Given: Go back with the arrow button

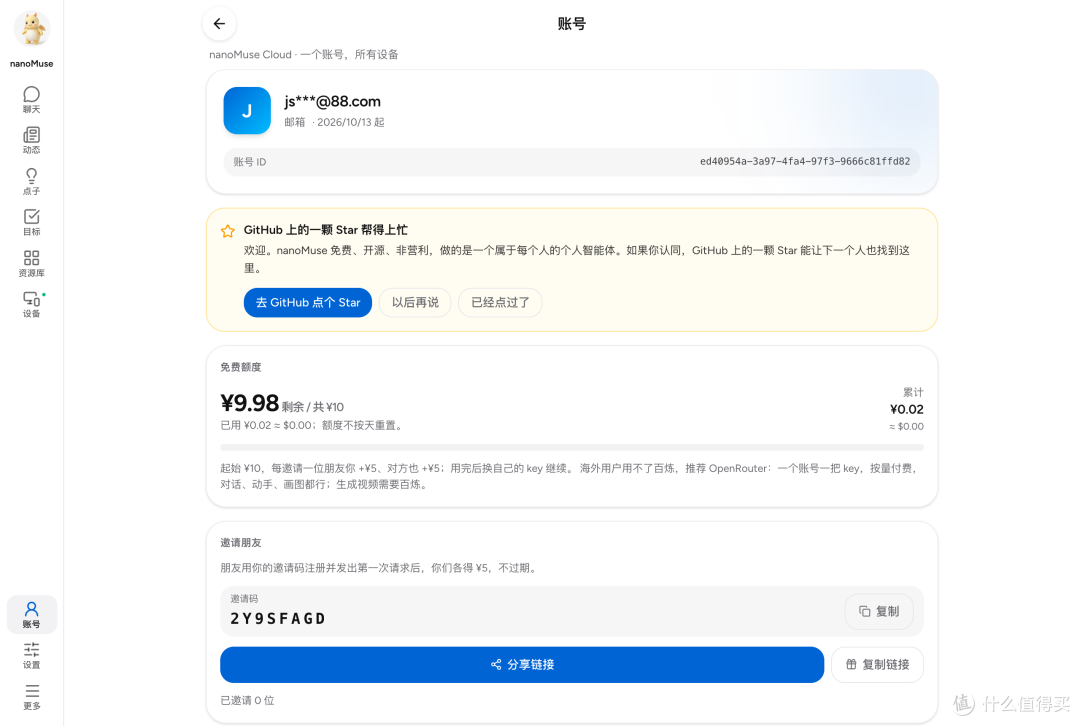Looking at the screenshot, I should (x=219, y=24).
